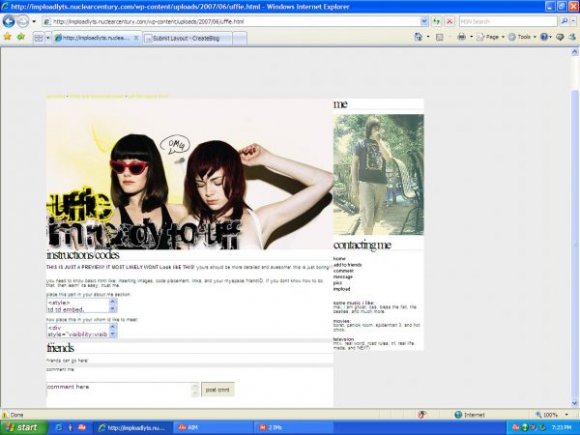Click the browser Forward arrow button
Screen dimensions: 580x435
[23, 21]
